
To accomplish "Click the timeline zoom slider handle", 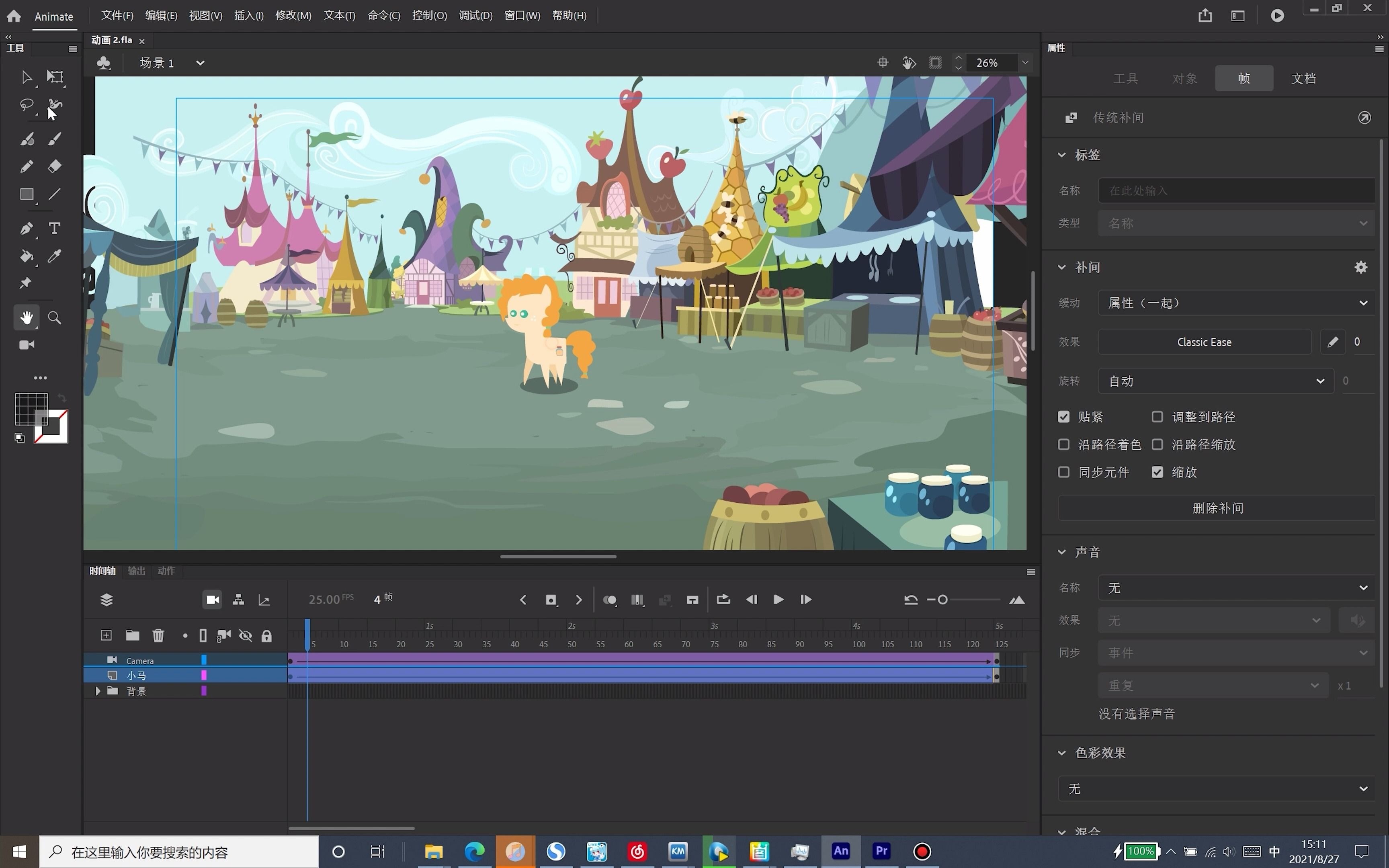I will coord(942,600).
